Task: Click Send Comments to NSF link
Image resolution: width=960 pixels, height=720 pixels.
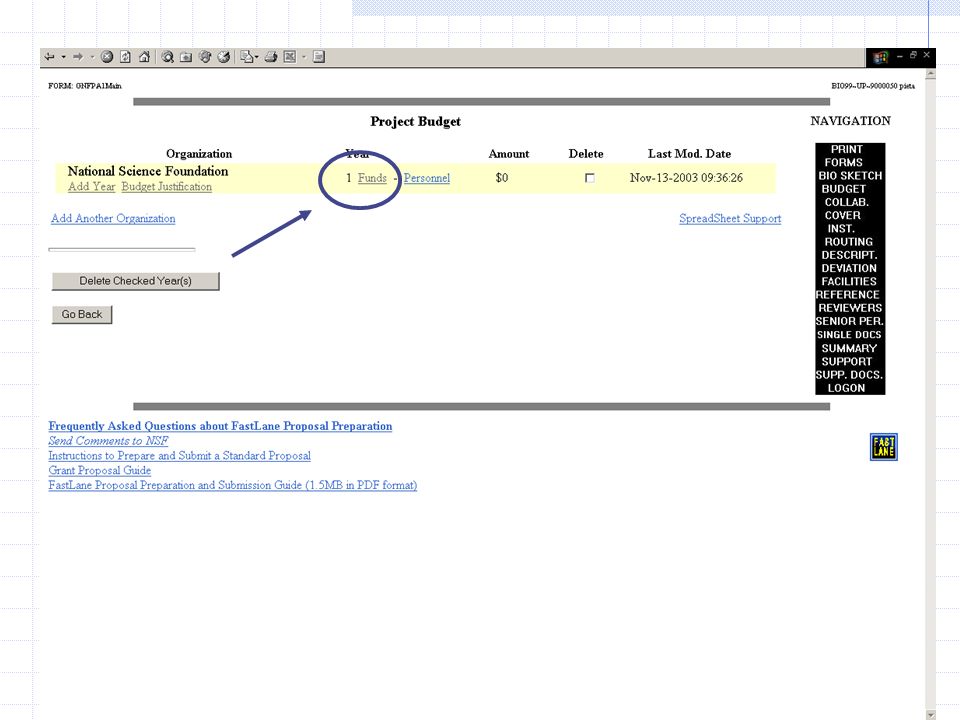Action: point(108,441)
